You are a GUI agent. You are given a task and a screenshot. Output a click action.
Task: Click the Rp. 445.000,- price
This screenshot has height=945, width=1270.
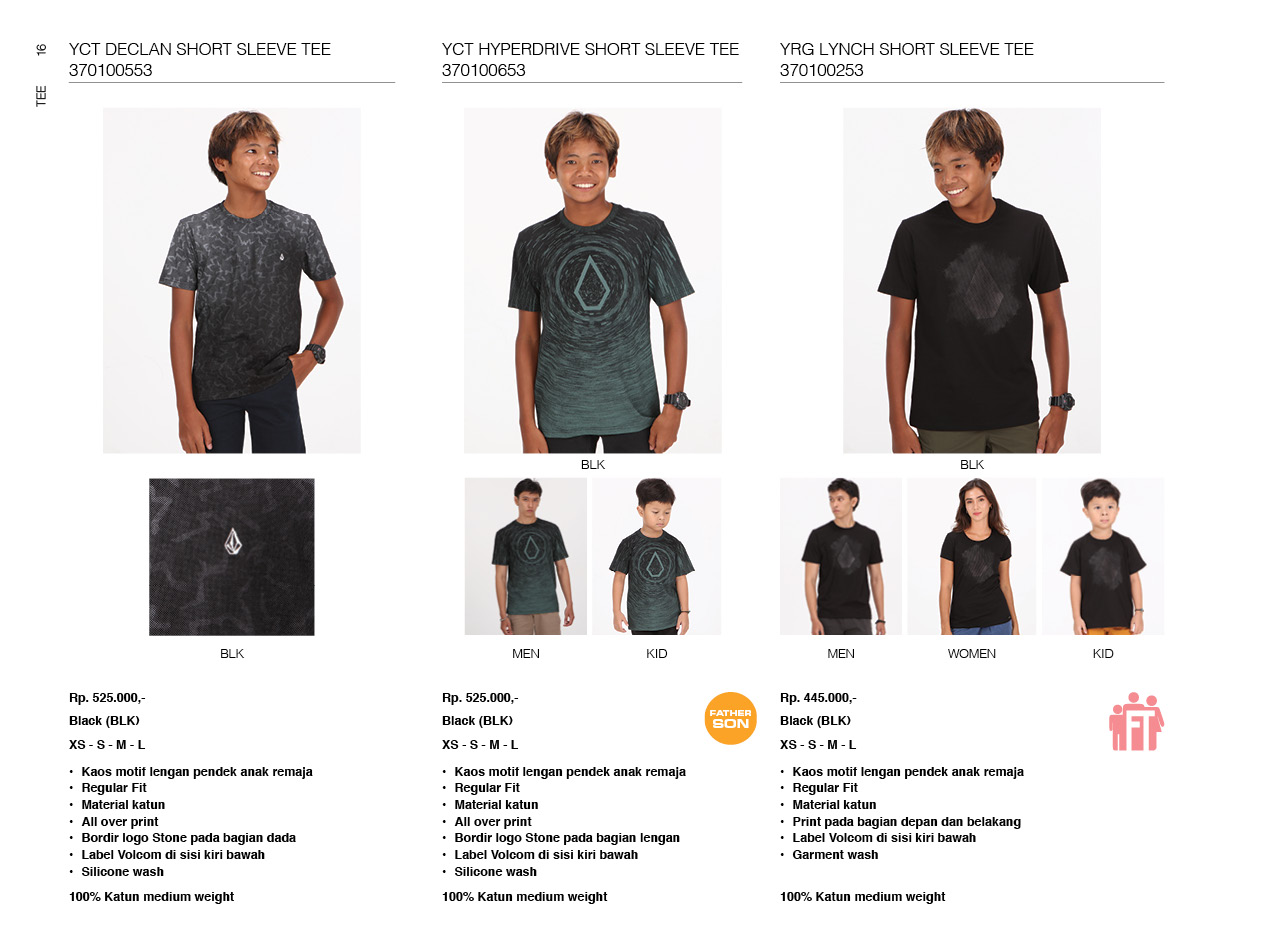pyautogui.click(x=818, y=698)
